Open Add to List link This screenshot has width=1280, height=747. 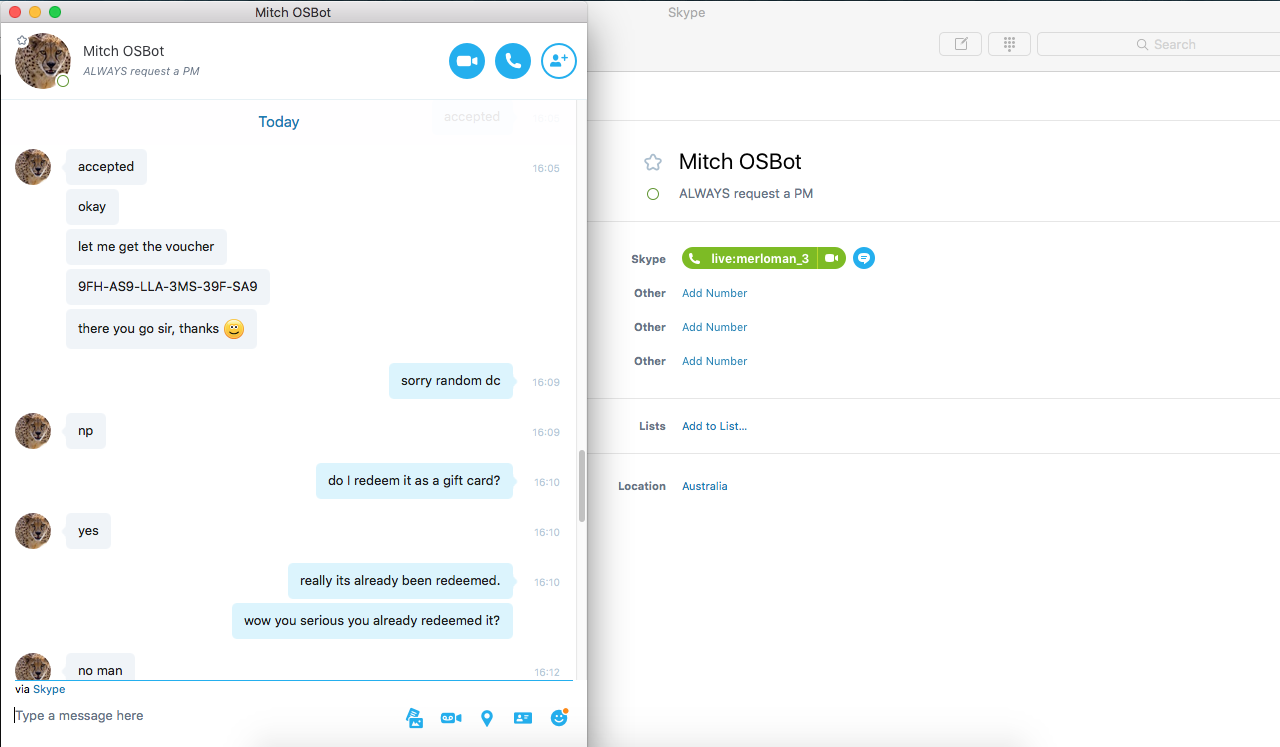pyautogui.click(x=714, y=426)
